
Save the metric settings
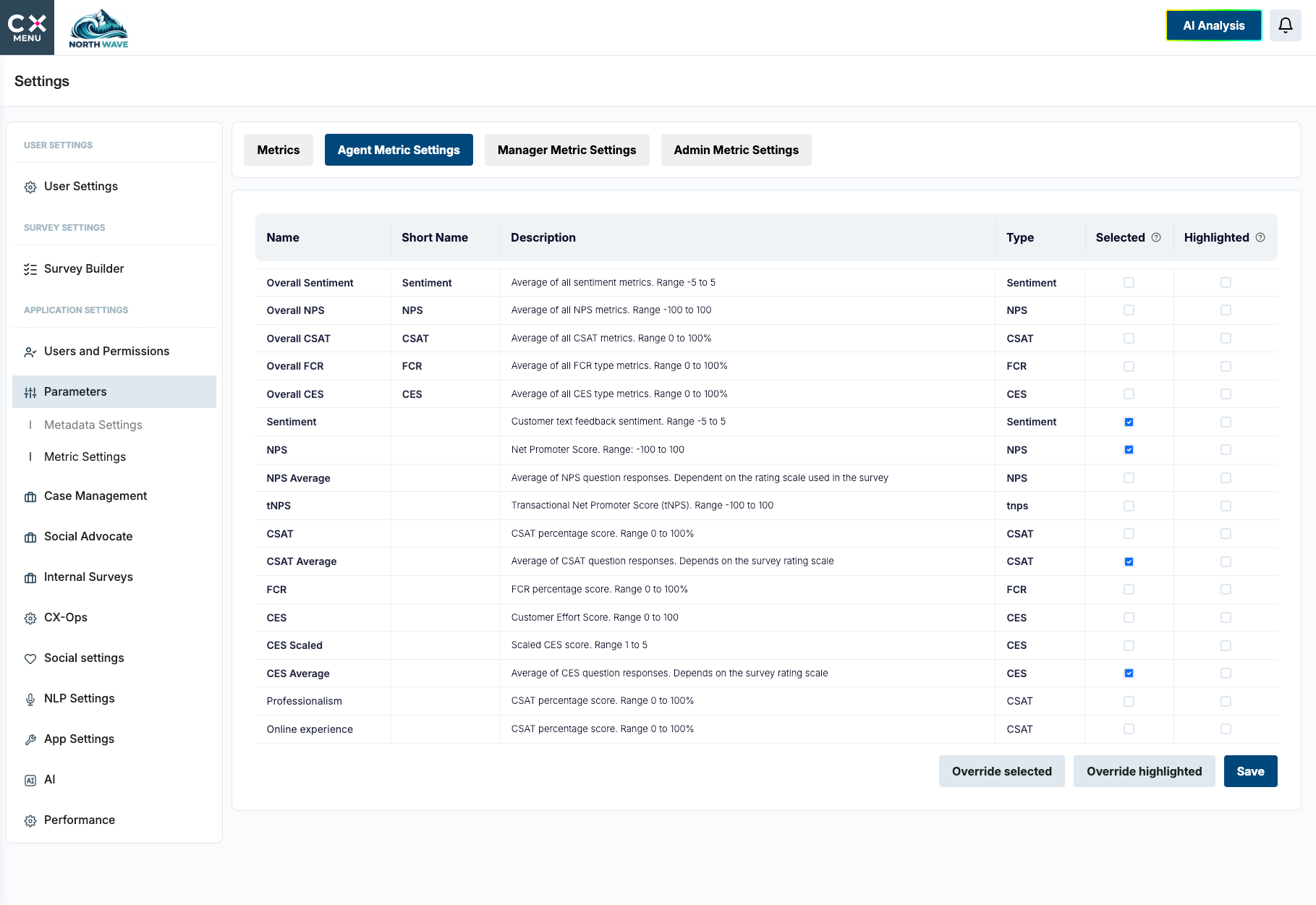tap(1250, 771)
